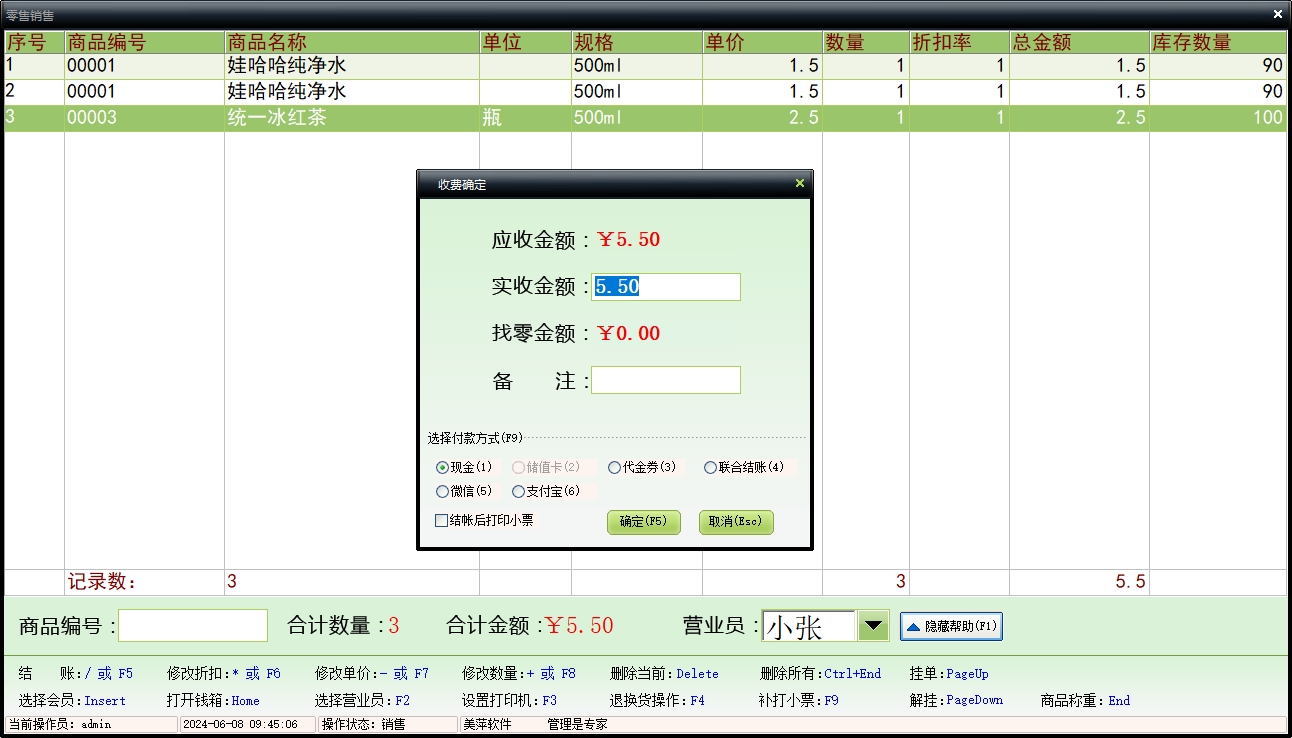Select 现金 payment method

pyautogui.click(x=443, y=467)
